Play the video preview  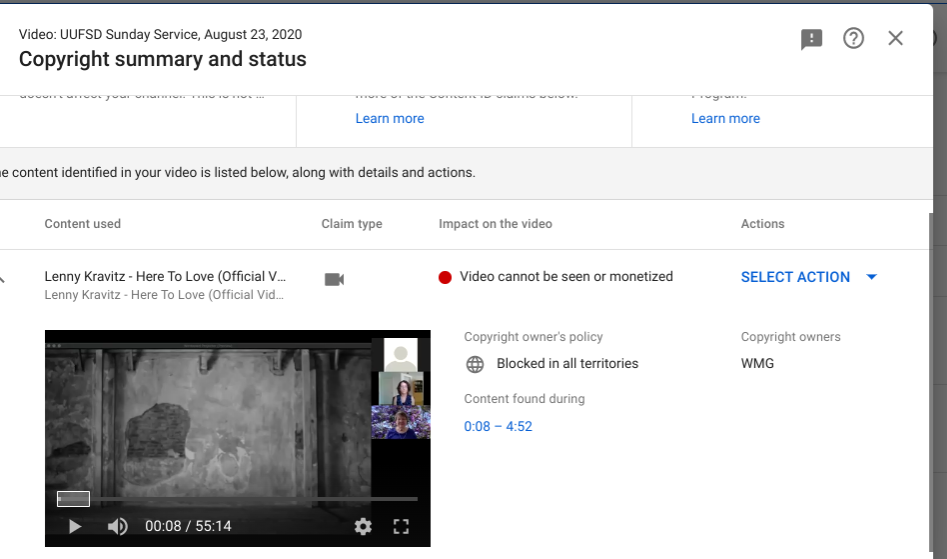click(75, 526)
